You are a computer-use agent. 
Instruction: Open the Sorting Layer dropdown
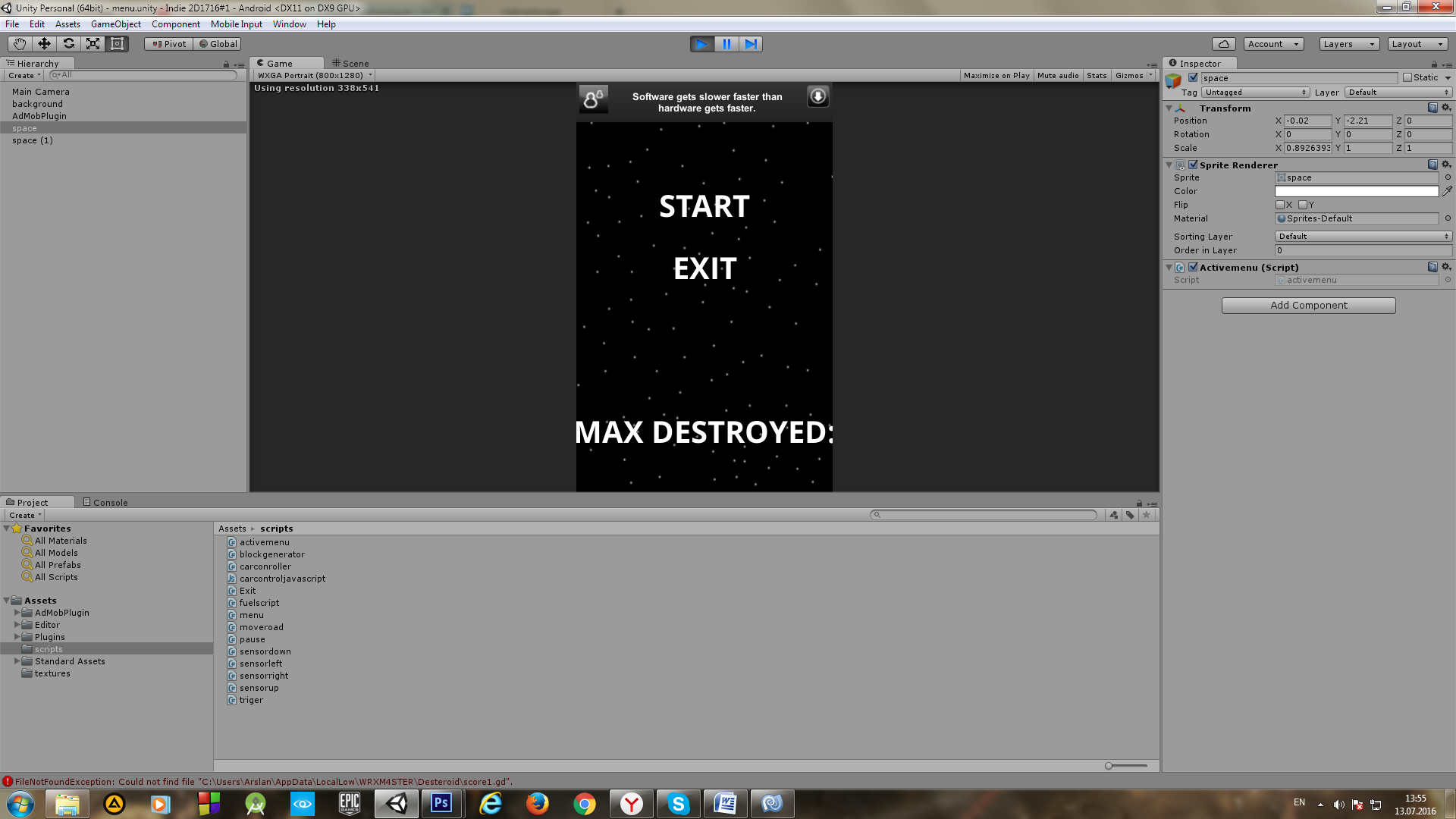tap(1363, 237)
